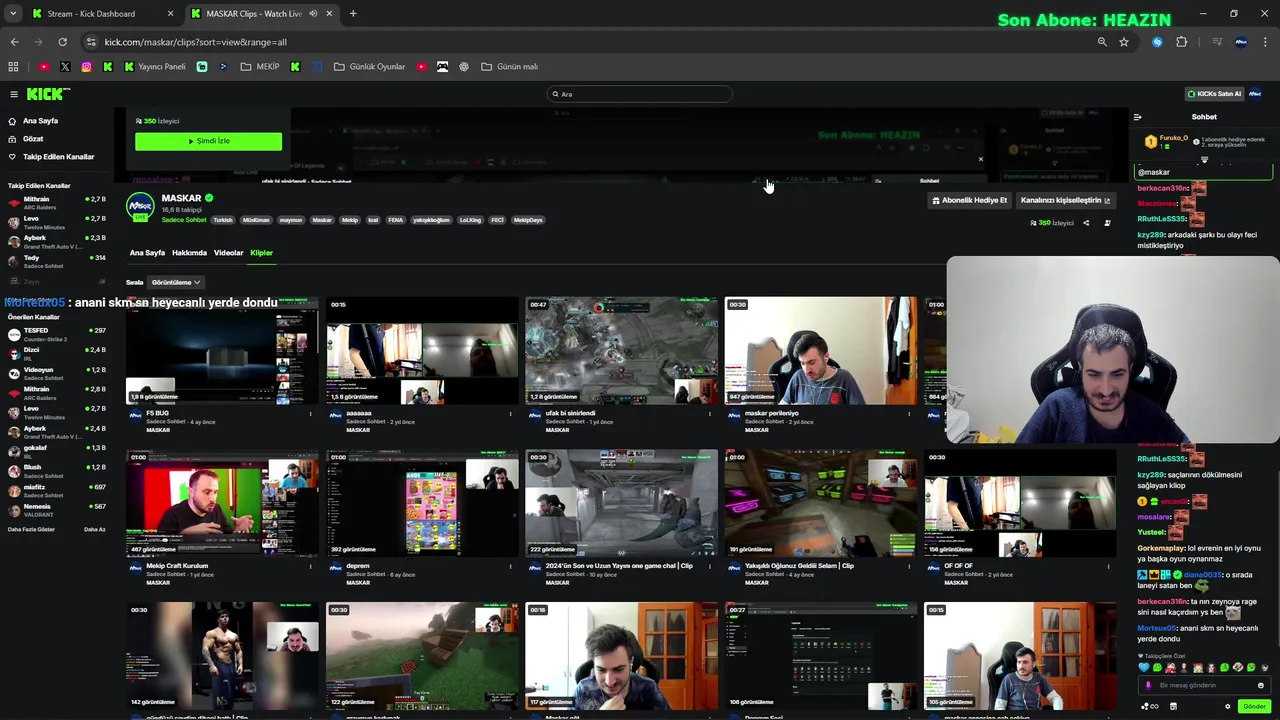The height and width of the screenshot is (720, 1280).
Task: Bookmark this page with star icon
Action: (1124, 42)
